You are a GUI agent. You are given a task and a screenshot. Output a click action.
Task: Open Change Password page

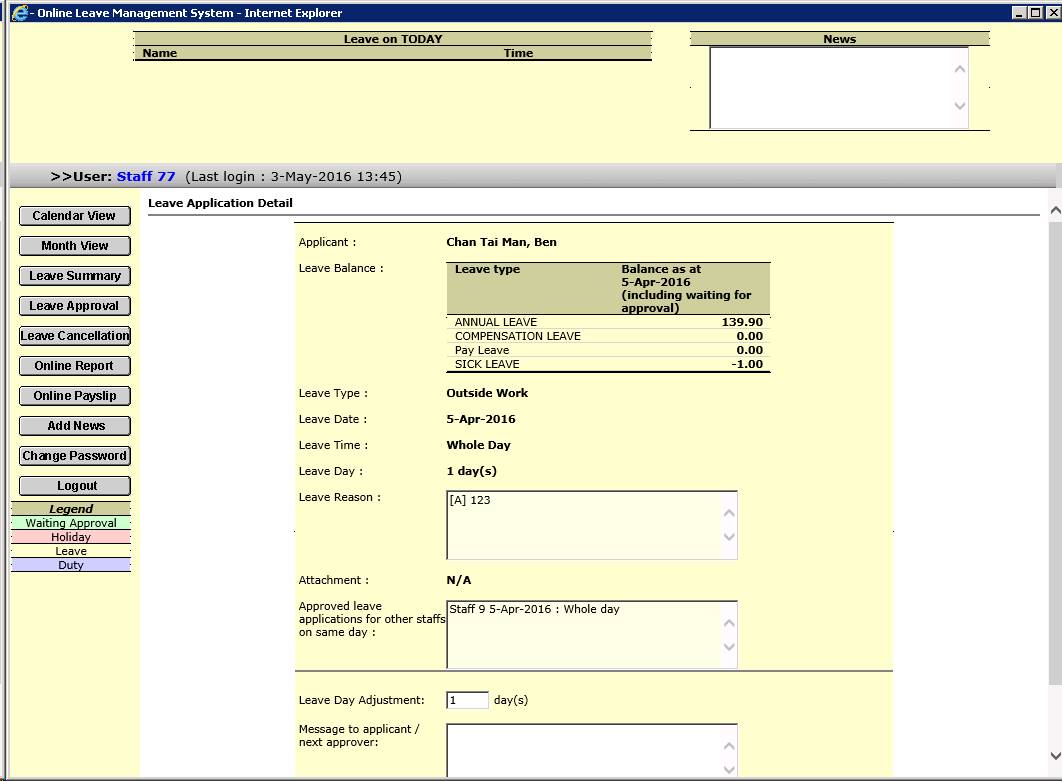75,456
